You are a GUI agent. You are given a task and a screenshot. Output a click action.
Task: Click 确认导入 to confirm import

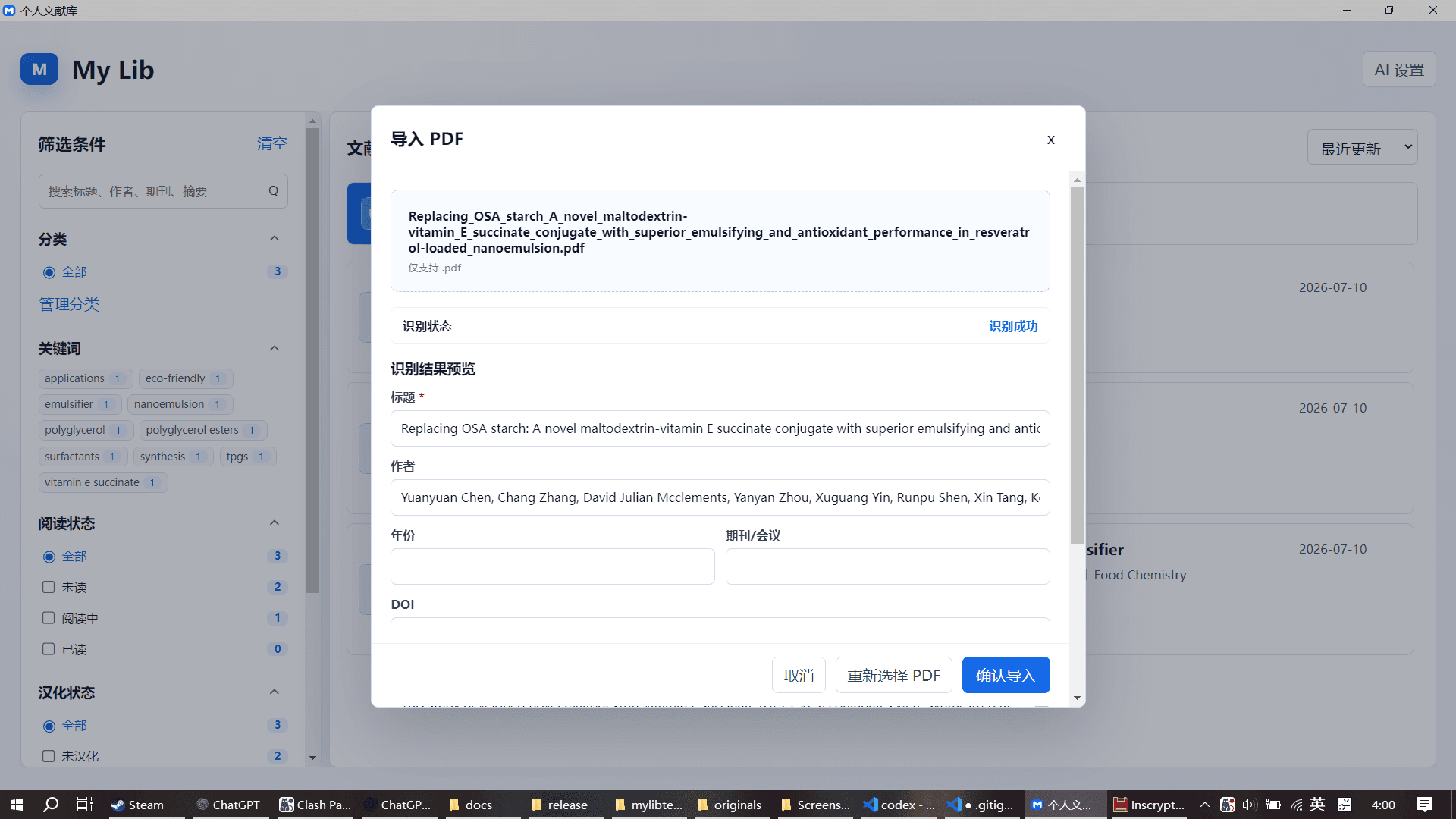[1006, 675]
